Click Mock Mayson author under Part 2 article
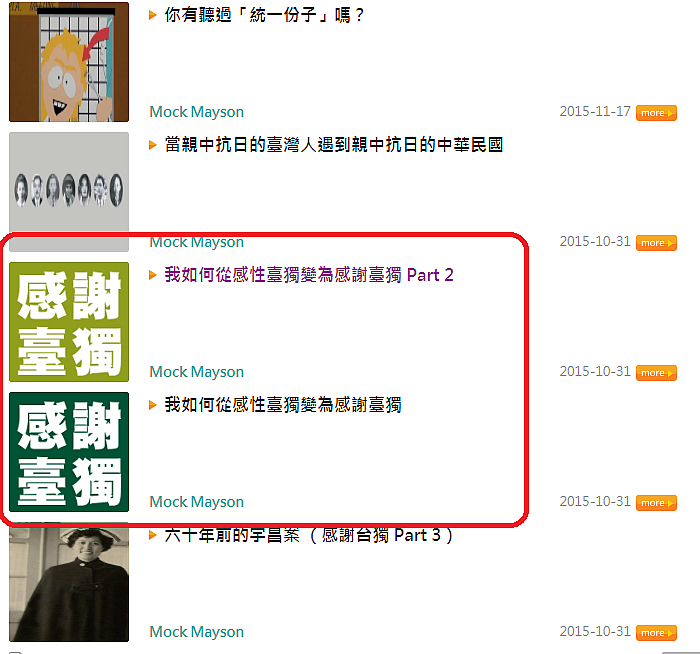The height and width of the screenshot is (654, 700). tap(196, 371)
